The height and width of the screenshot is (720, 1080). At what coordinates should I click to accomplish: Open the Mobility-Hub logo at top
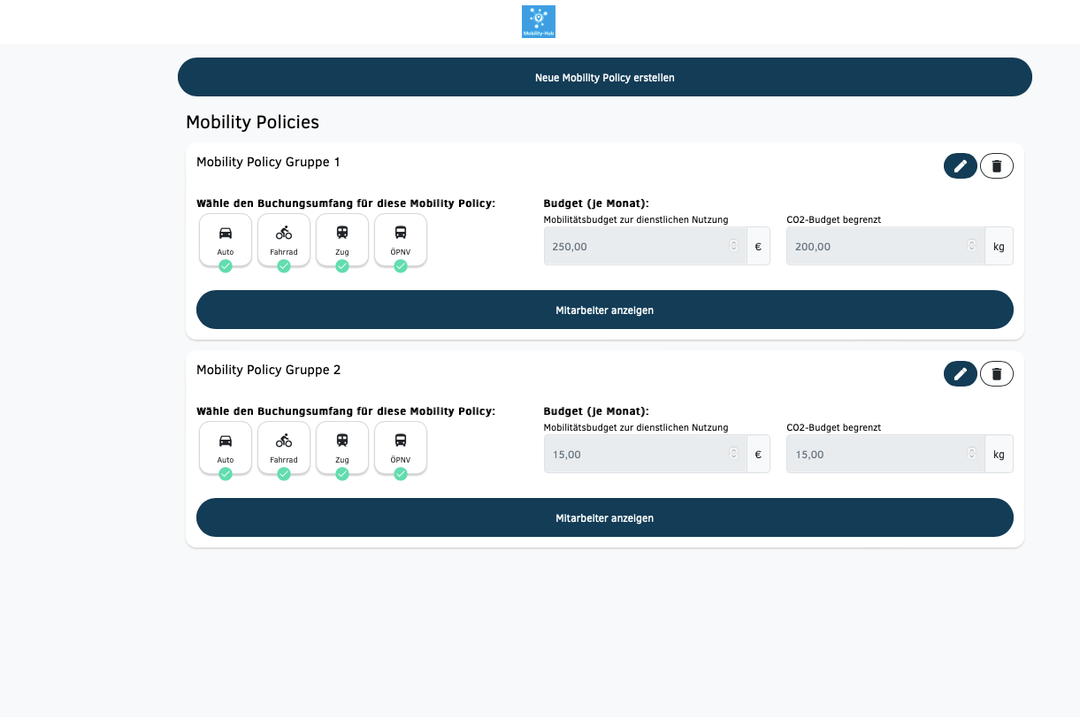539,21
